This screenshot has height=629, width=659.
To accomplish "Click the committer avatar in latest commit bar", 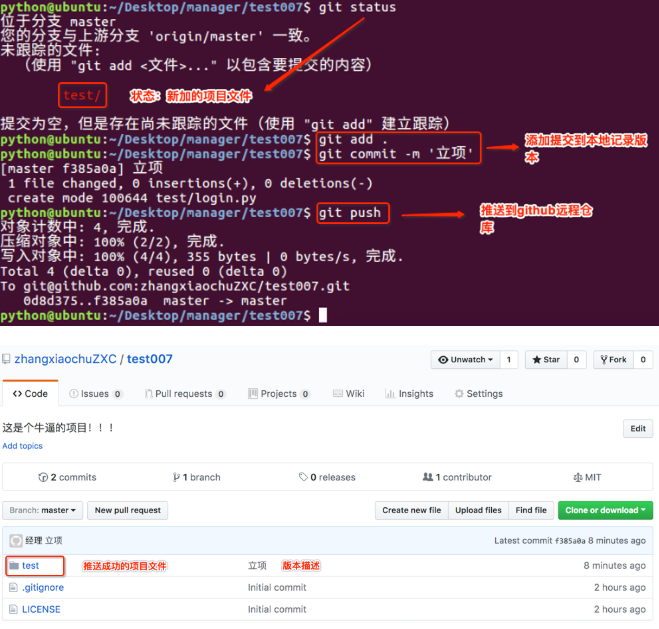I will [16, 541].
